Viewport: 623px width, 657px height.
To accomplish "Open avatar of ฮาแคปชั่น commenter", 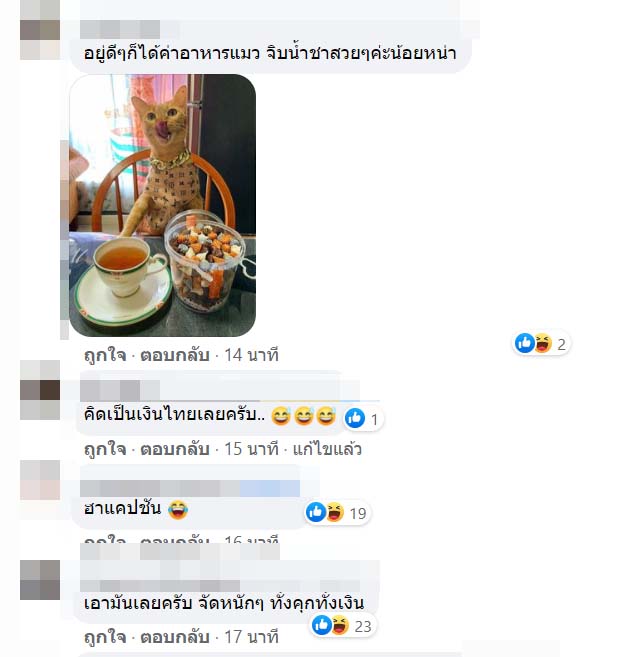I will tap(40, 480).
